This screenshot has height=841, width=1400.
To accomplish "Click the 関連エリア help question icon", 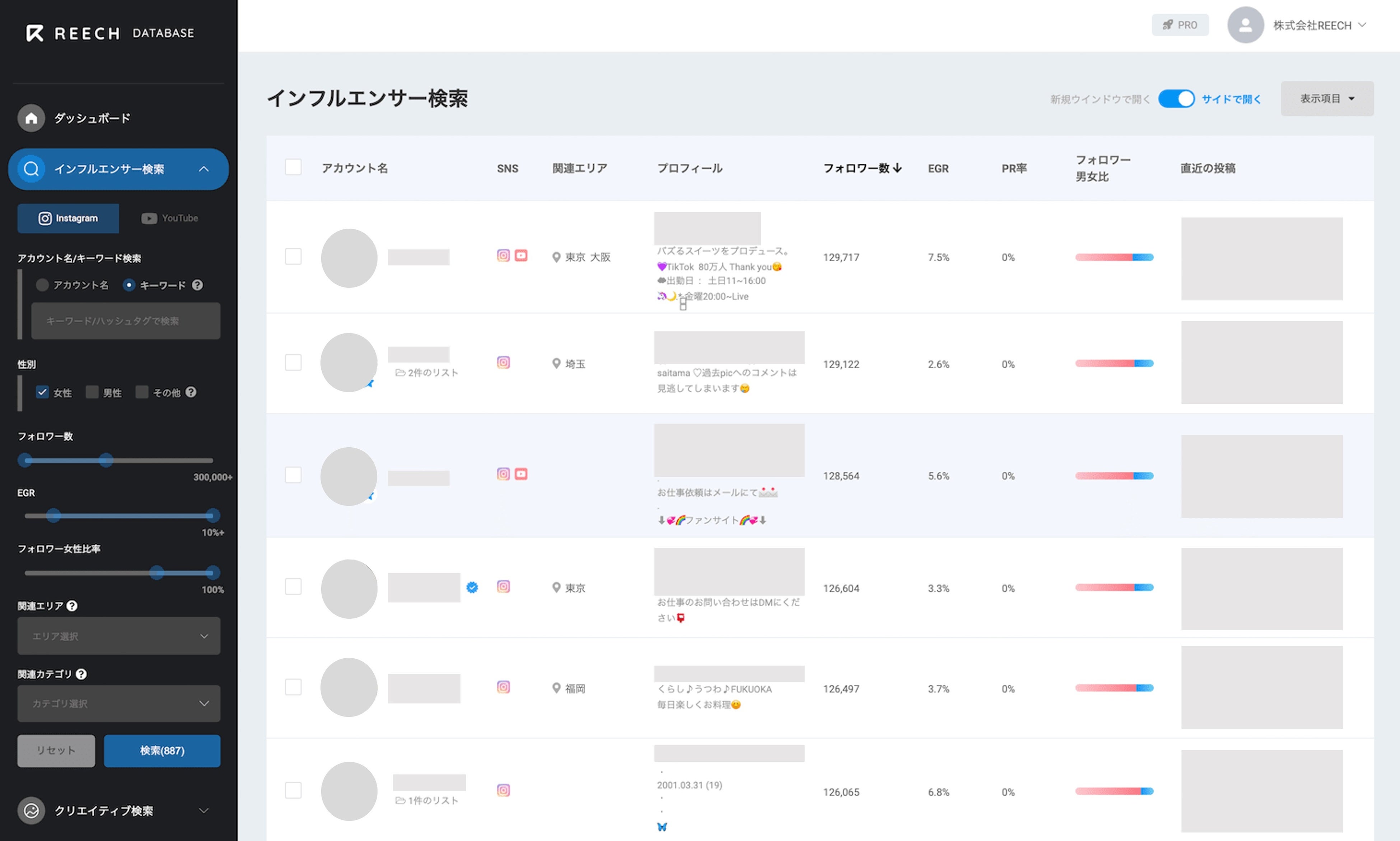I will (x=72, y=606).
